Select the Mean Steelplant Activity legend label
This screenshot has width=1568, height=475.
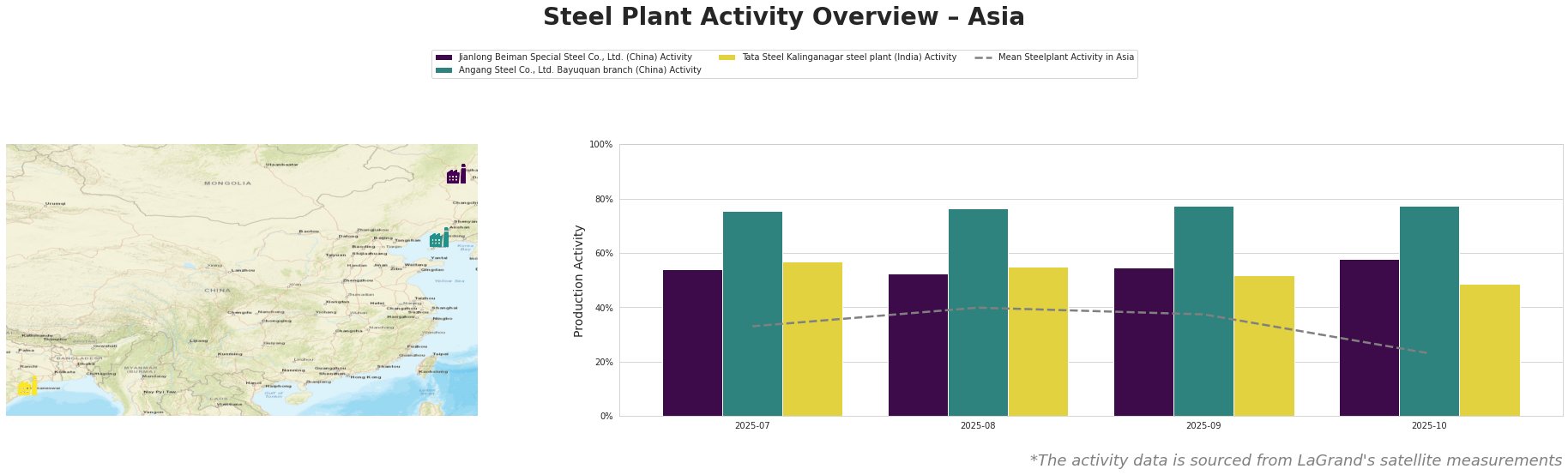click(x=1065, y=57)
